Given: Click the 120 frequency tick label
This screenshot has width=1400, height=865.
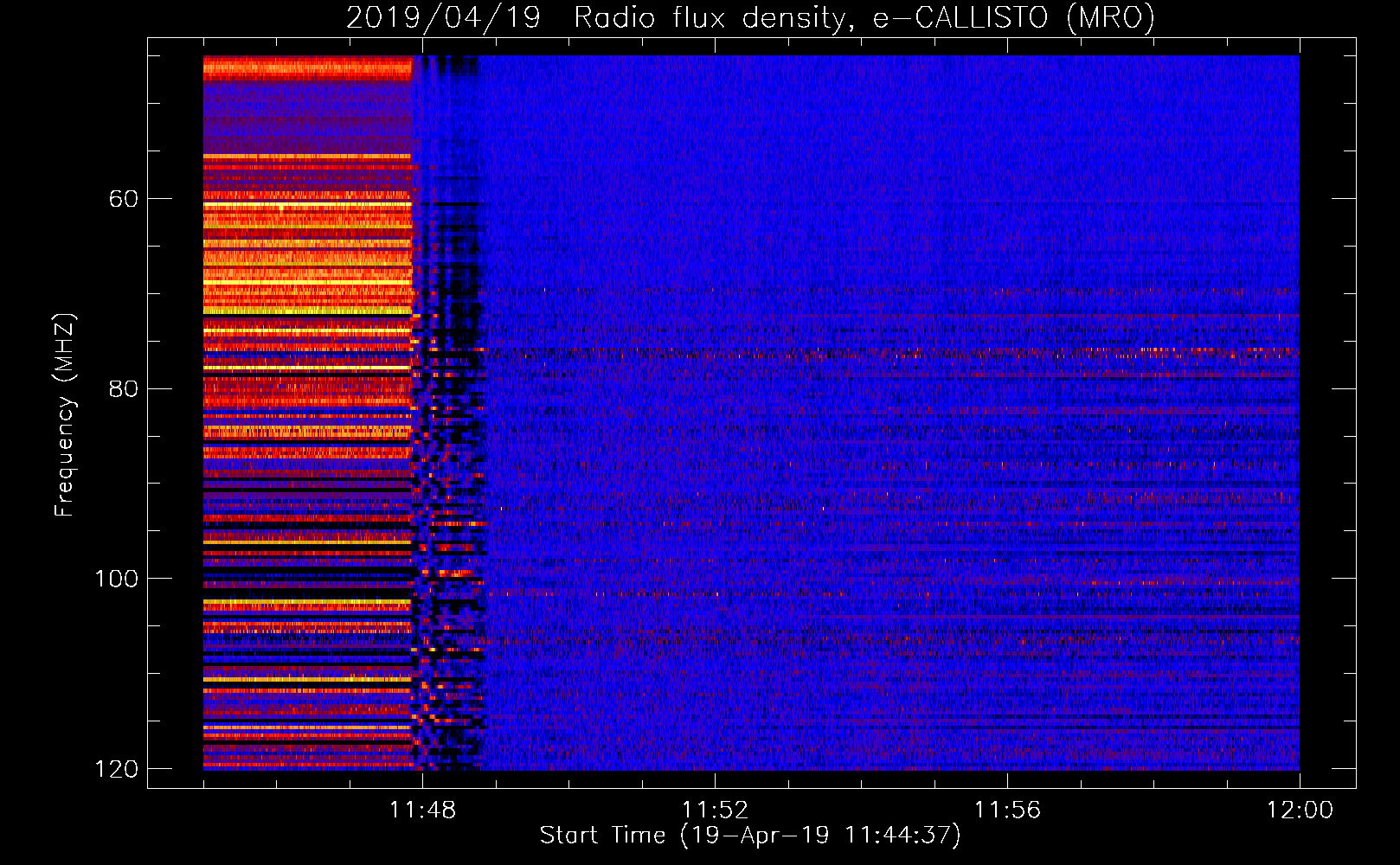Looking at the screenshot, I should [116, 769].
